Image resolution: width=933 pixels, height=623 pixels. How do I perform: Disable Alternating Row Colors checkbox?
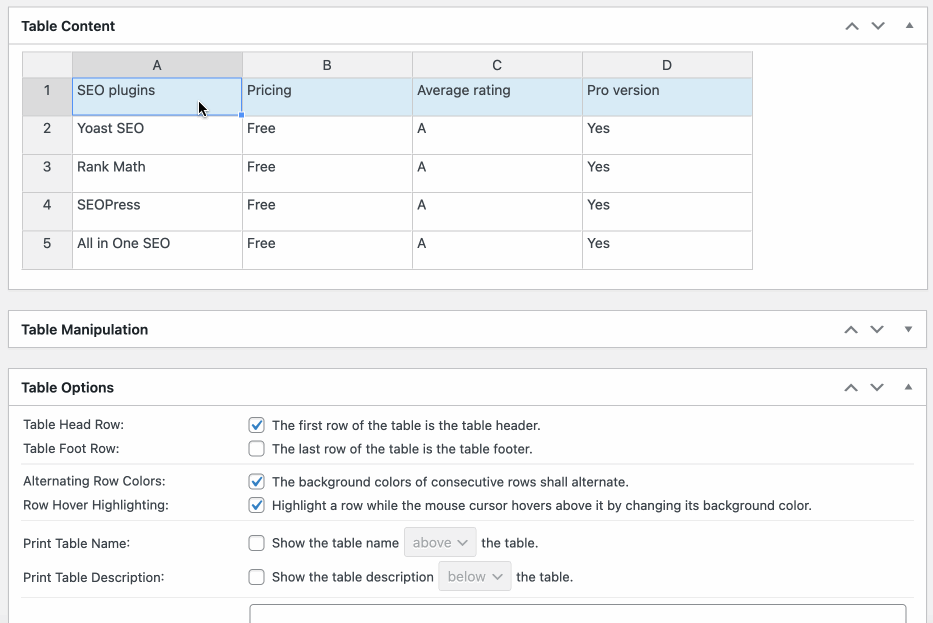(256, 481)
